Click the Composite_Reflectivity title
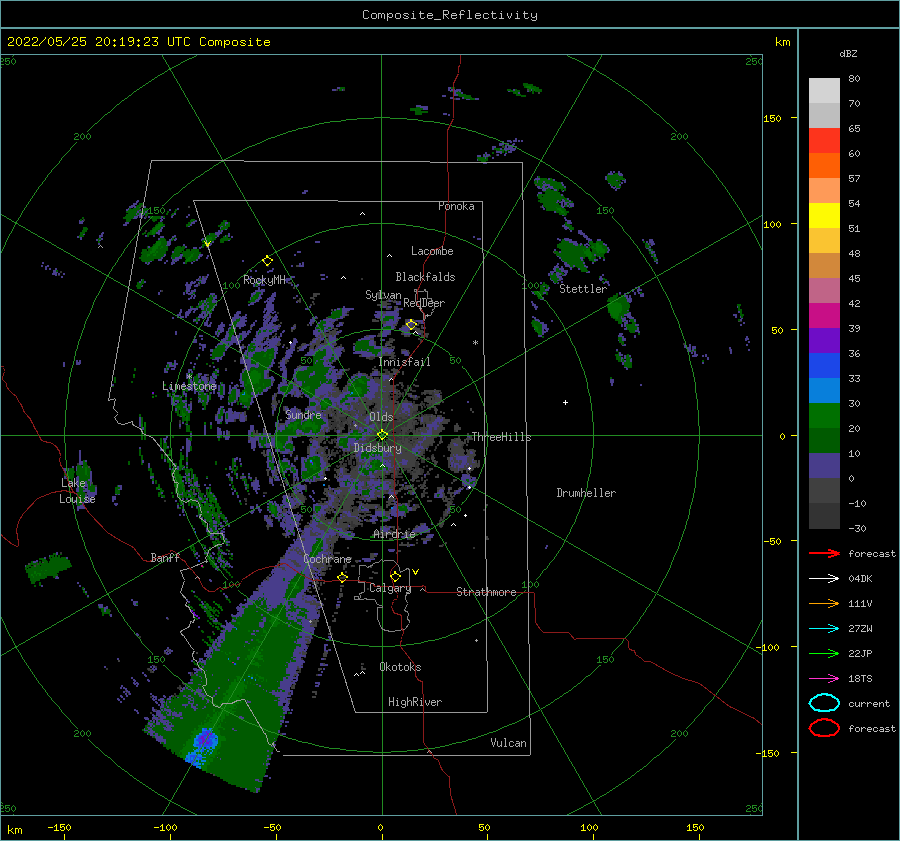This screenshot has height=841, width=900. [x=450, y=15]
